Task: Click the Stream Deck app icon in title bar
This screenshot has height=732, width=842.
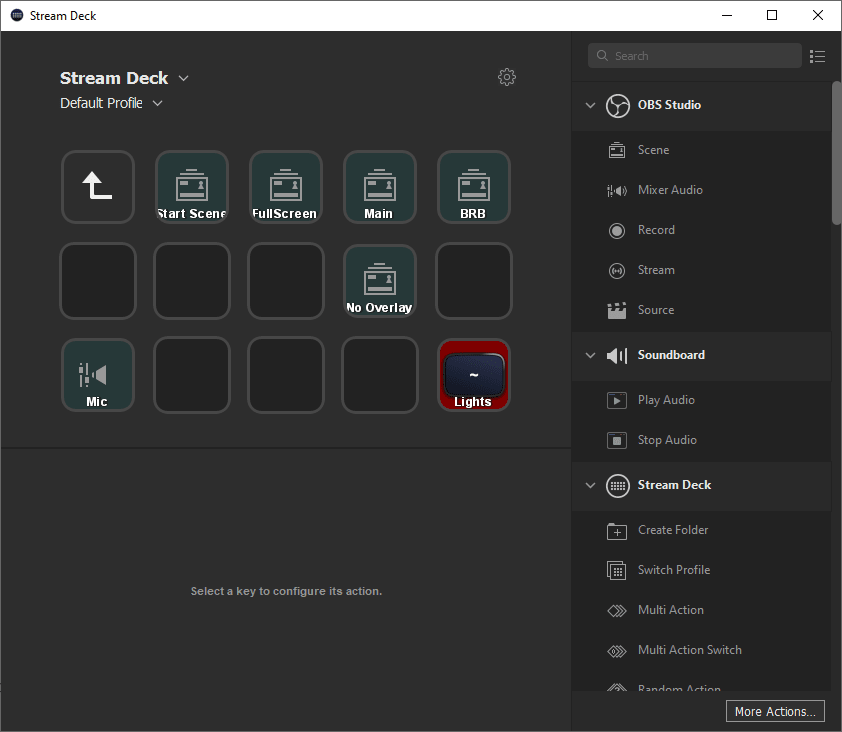Action: (x=17, y=15)
